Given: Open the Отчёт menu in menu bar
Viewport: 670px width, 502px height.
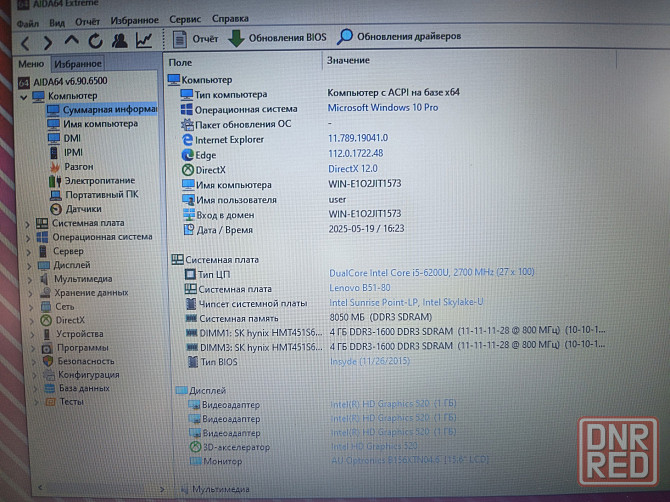Looking at the screenshot, I should click(87, 21).
